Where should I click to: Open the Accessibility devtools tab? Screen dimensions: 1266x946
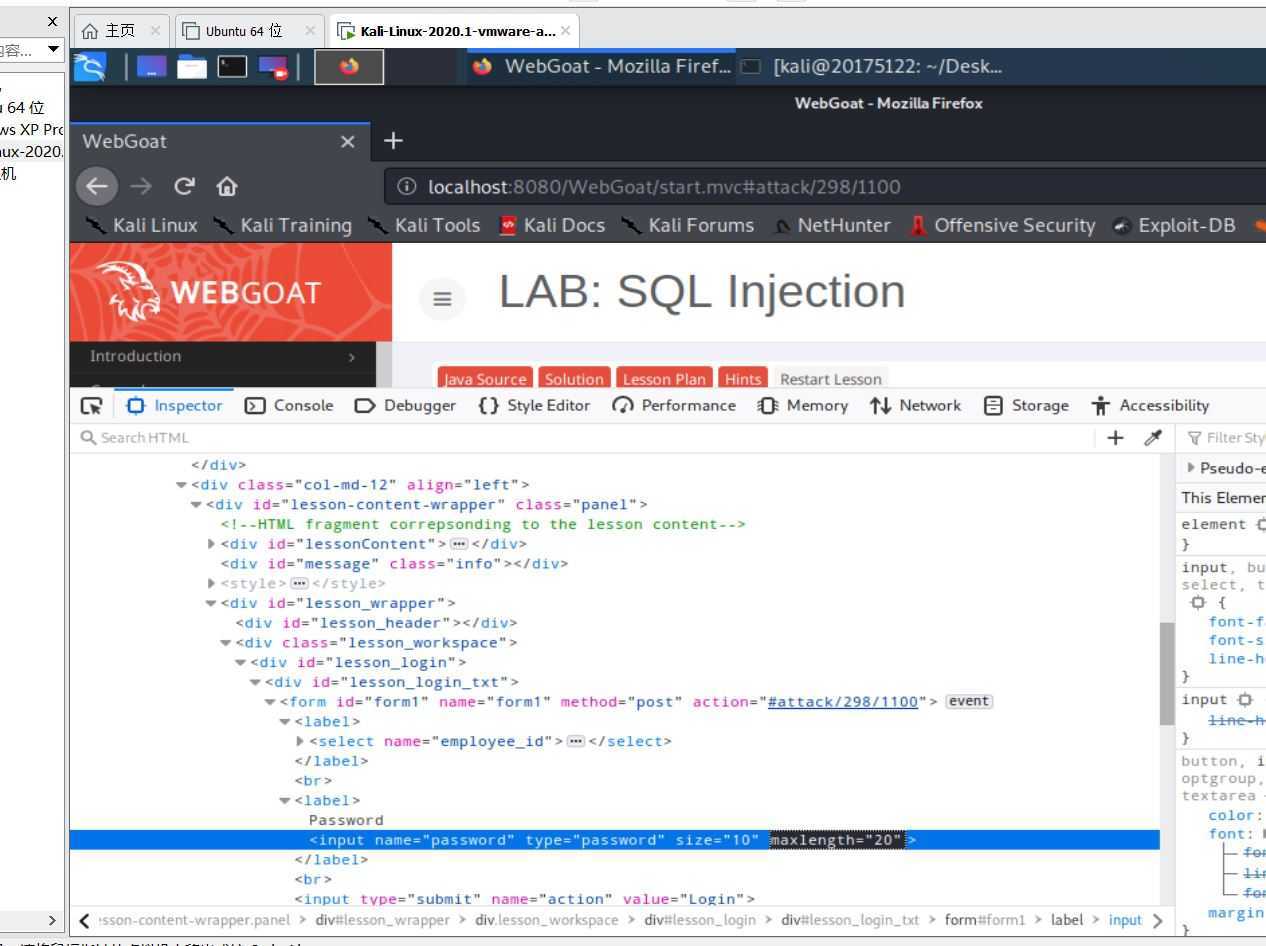point(1150,405)
